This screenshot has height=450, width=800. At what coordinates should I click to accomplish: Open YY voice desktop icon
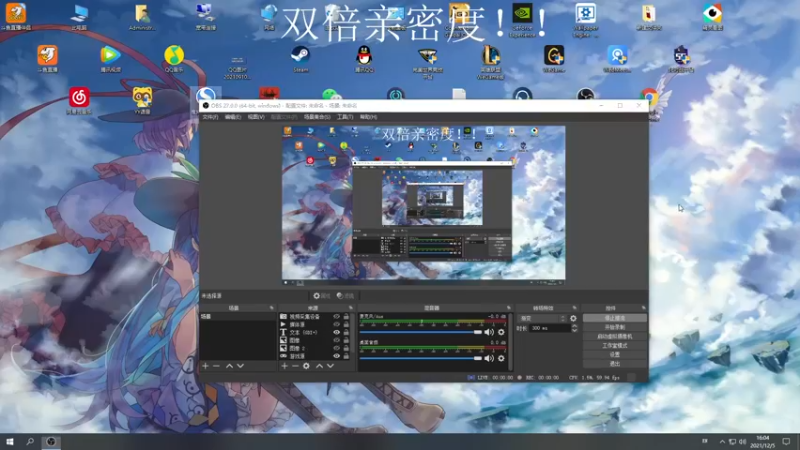tap(142, 100)
